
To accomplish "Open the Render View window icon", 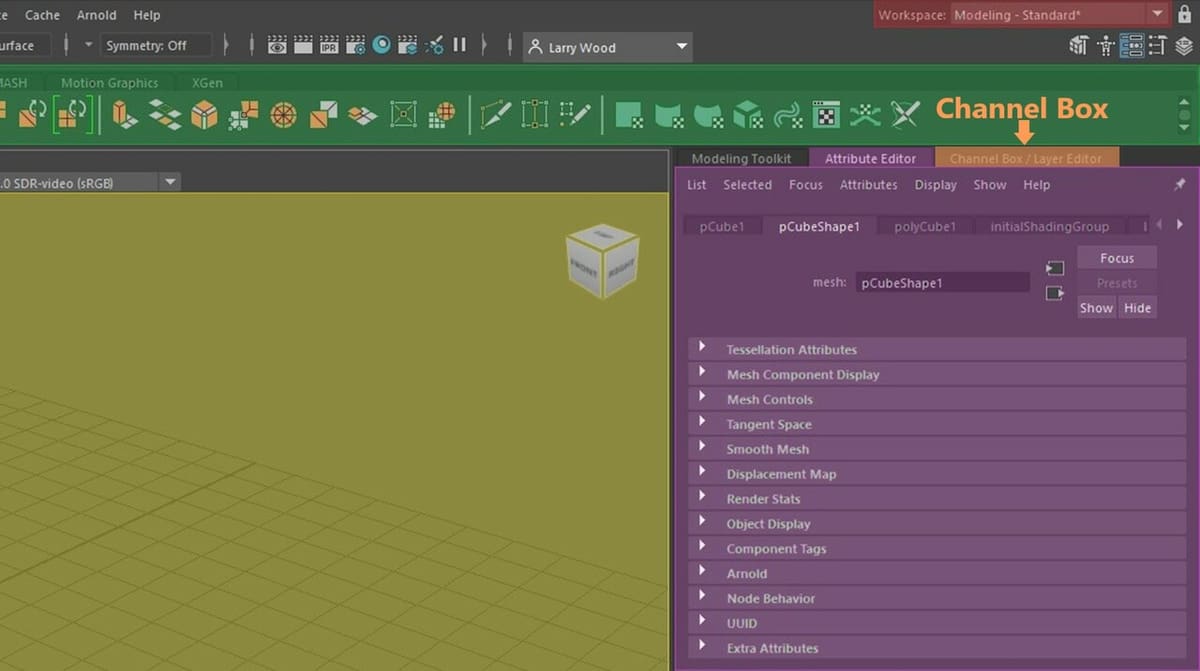I will 277,45.
